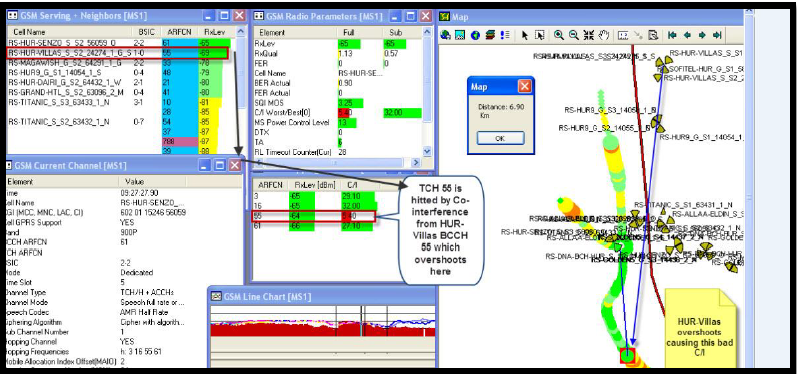Activate the zoom out magnifier tool
The width and height of the screenshot is (797, 374).
point(574,36)
